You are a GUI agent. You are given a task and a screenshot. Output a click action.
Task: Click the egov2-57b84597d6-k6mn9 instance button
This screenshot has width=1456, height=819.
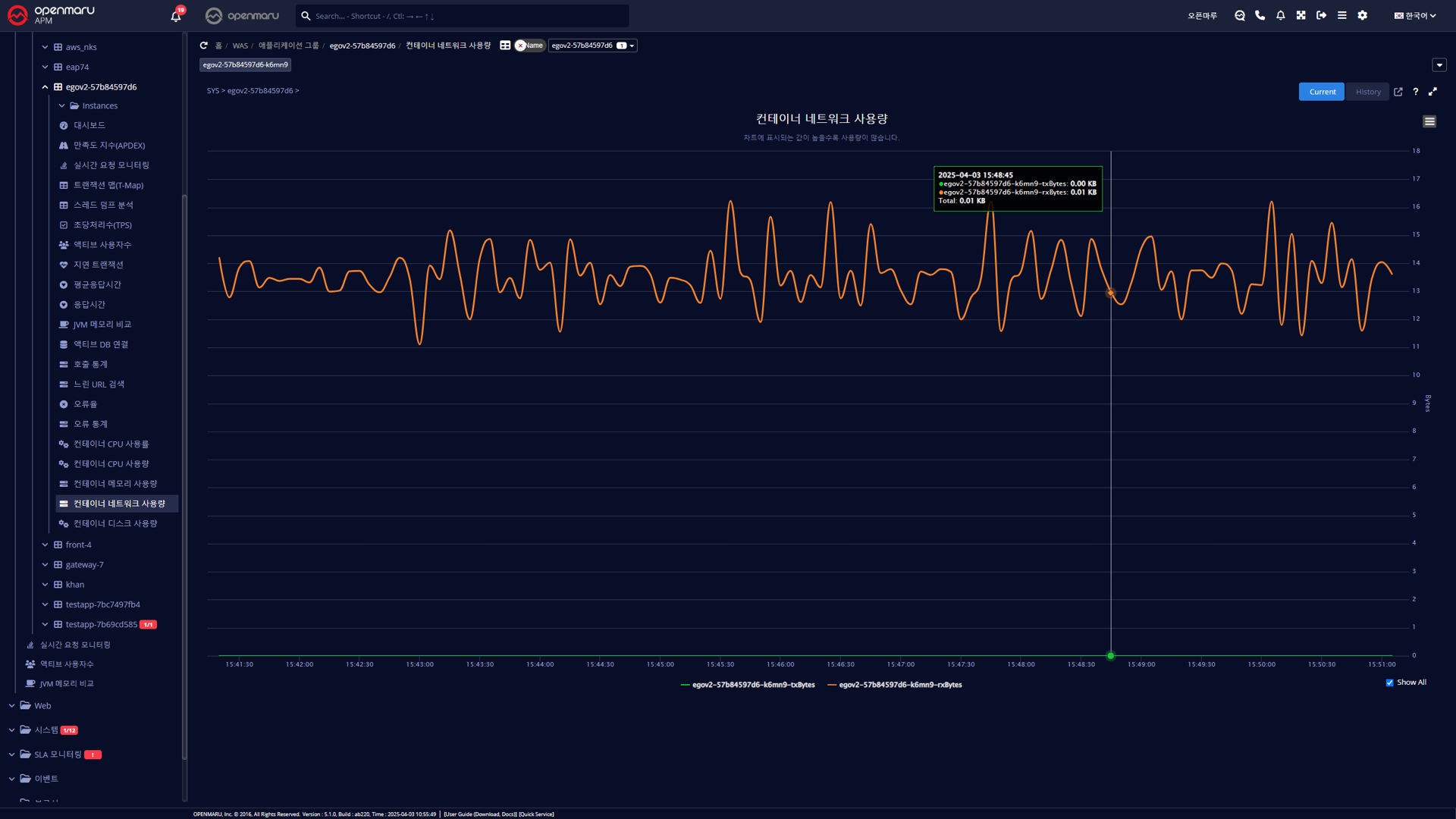[x=245, y=65]
